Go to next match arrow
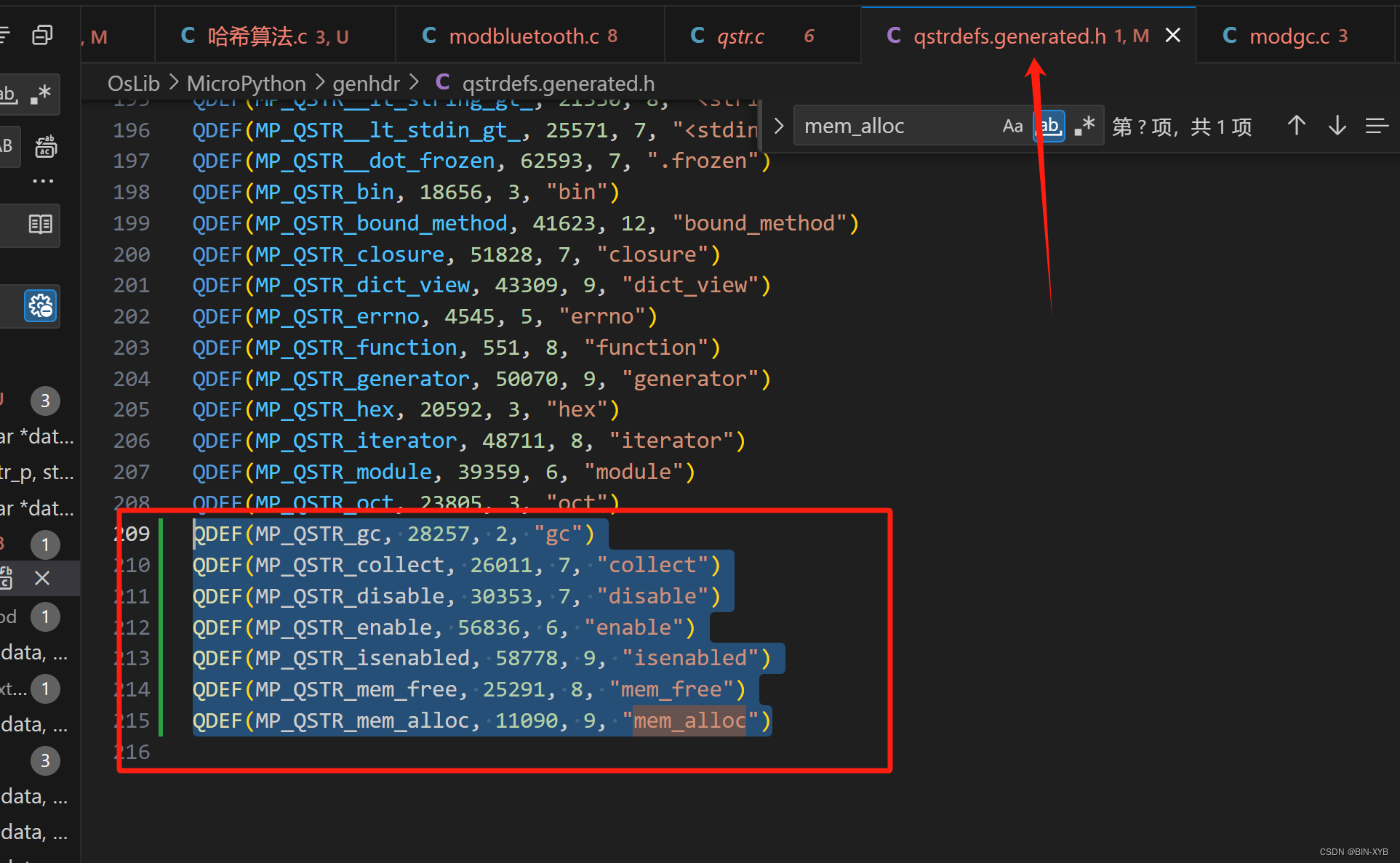The image size is (1400, 863). coord(1337,127)
